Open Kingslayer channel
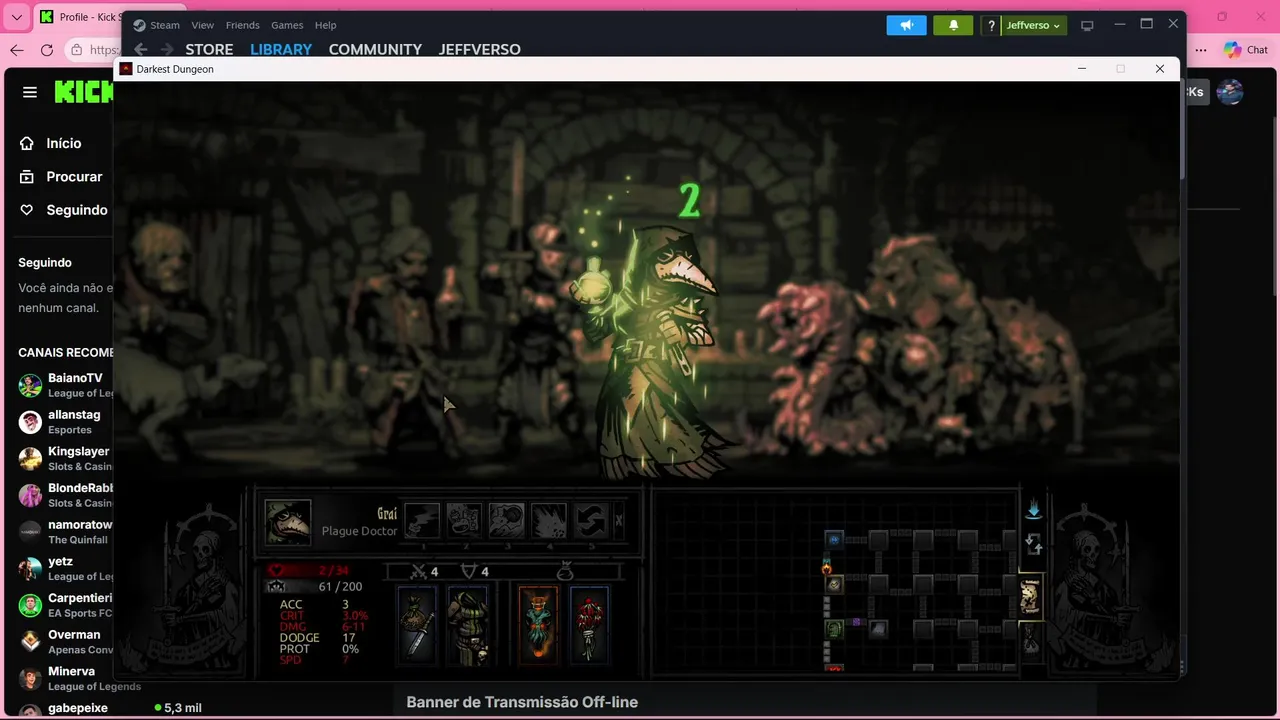1280x720 pixels. coord(65,458)
